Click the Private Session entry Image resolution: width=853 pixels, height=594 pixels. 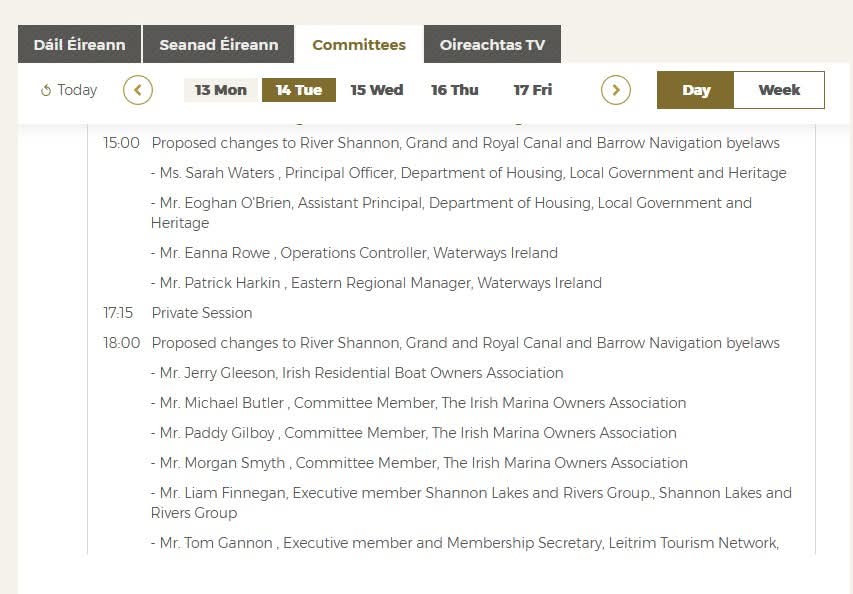tap(202, 313)
